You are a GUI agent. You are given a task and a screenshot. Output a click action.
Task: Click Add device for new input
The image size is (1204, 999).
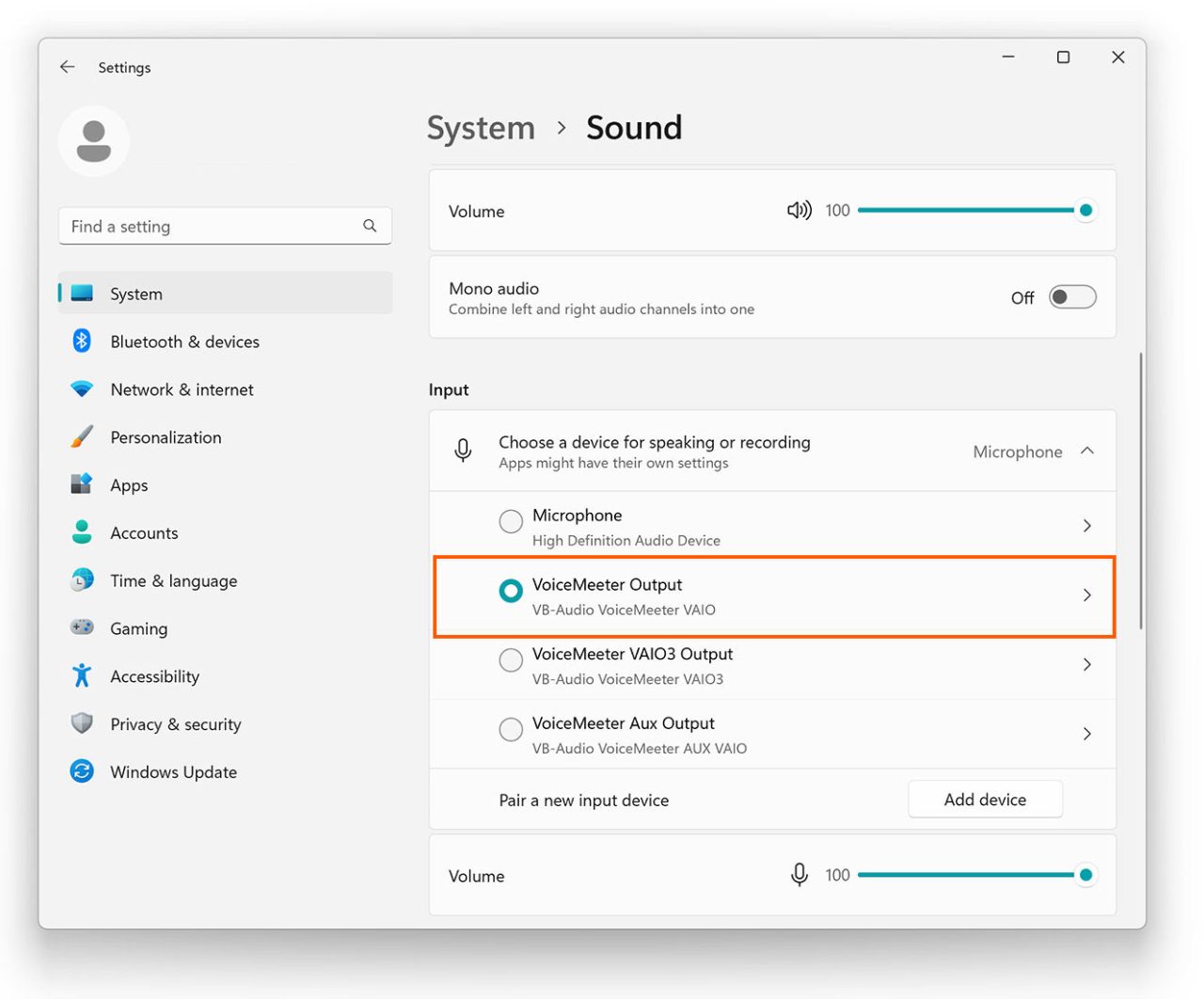[985, 799]
